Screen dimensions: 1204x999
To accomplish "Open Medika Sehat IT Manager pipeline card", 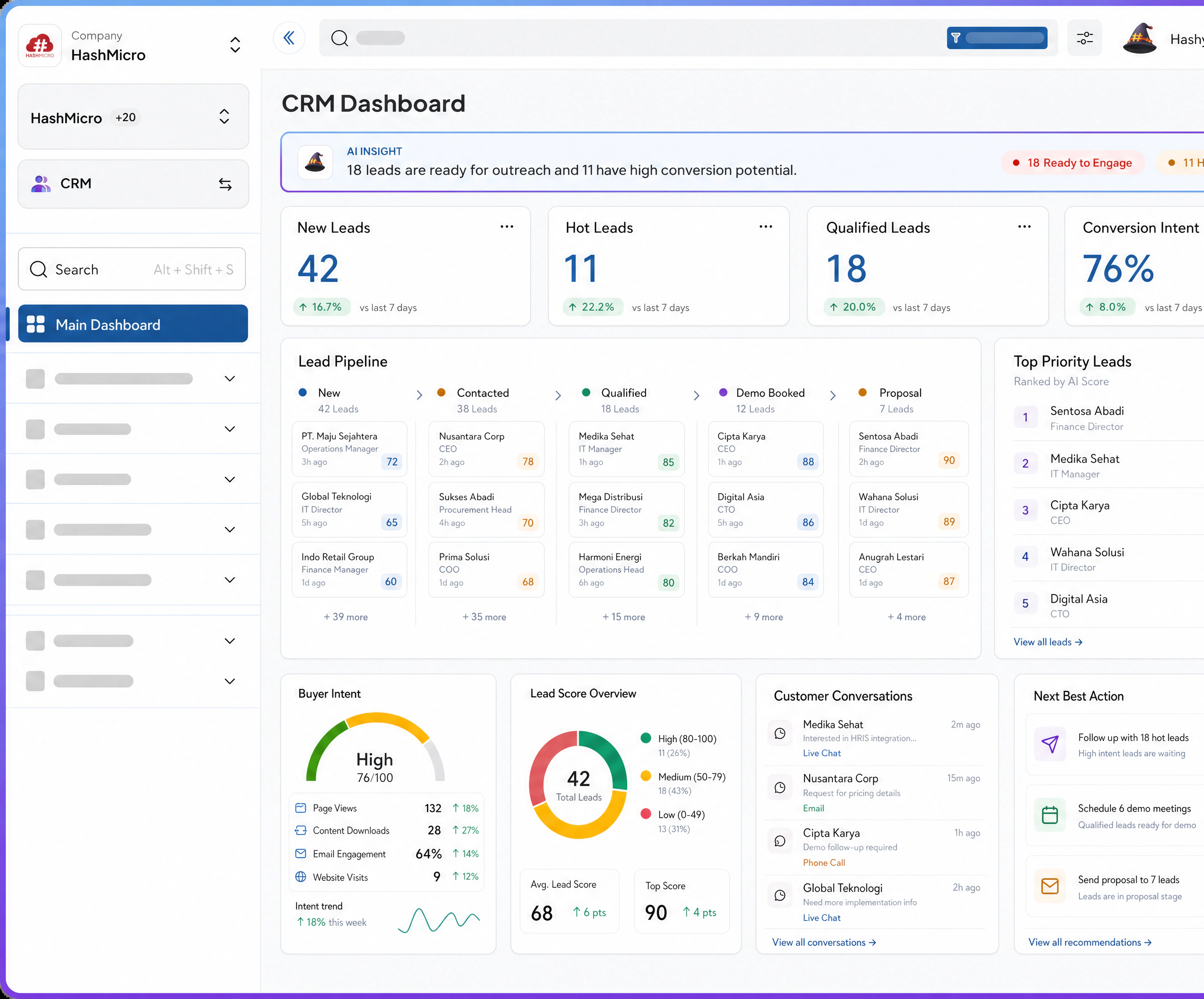I will [627, 449].
